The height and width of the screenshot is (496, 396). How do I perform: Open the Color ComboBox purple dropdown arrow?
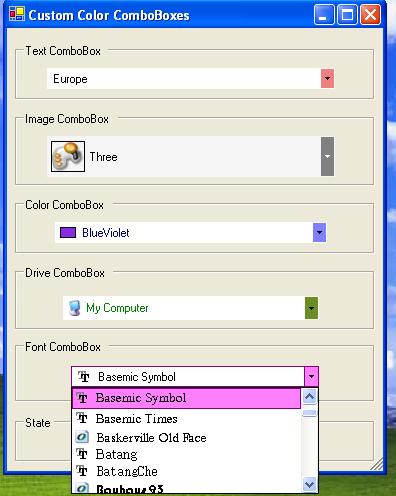(319, 232)
